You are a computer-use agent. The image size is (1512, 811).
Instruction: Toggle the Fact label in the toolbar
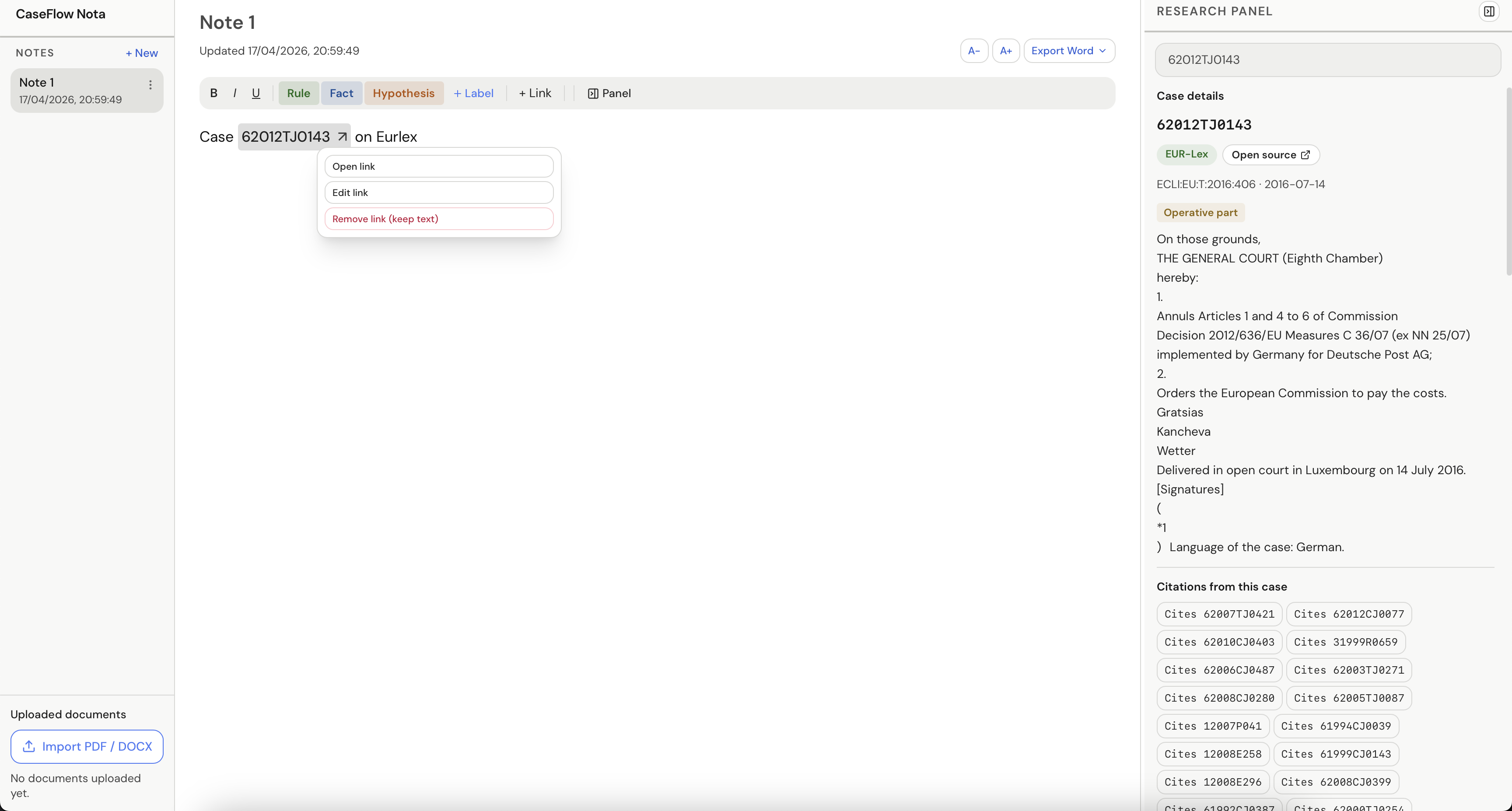(x=341, y=93)
